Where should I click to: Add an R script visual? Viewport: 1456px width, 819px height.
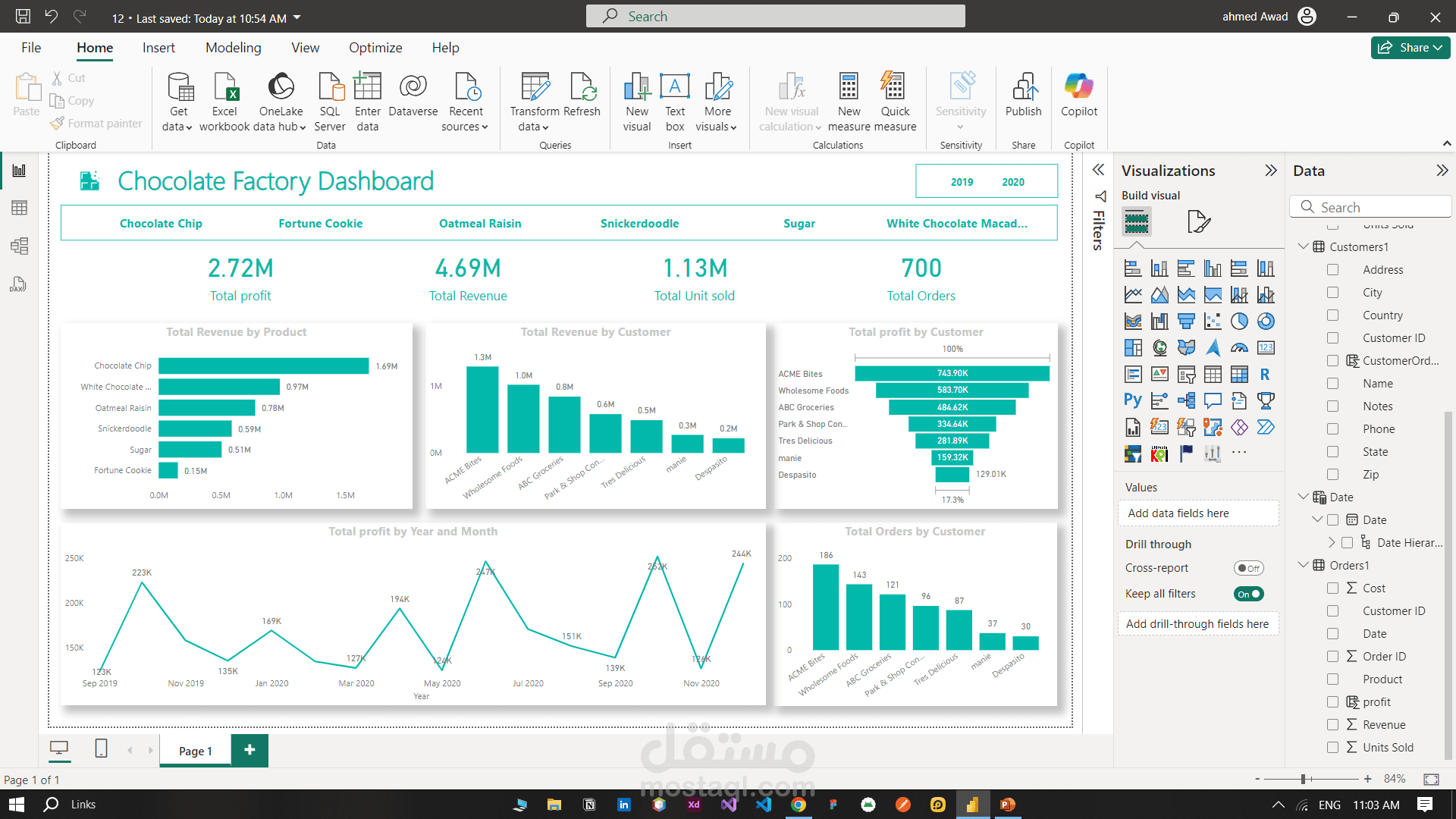click(x=1266, y=374)
